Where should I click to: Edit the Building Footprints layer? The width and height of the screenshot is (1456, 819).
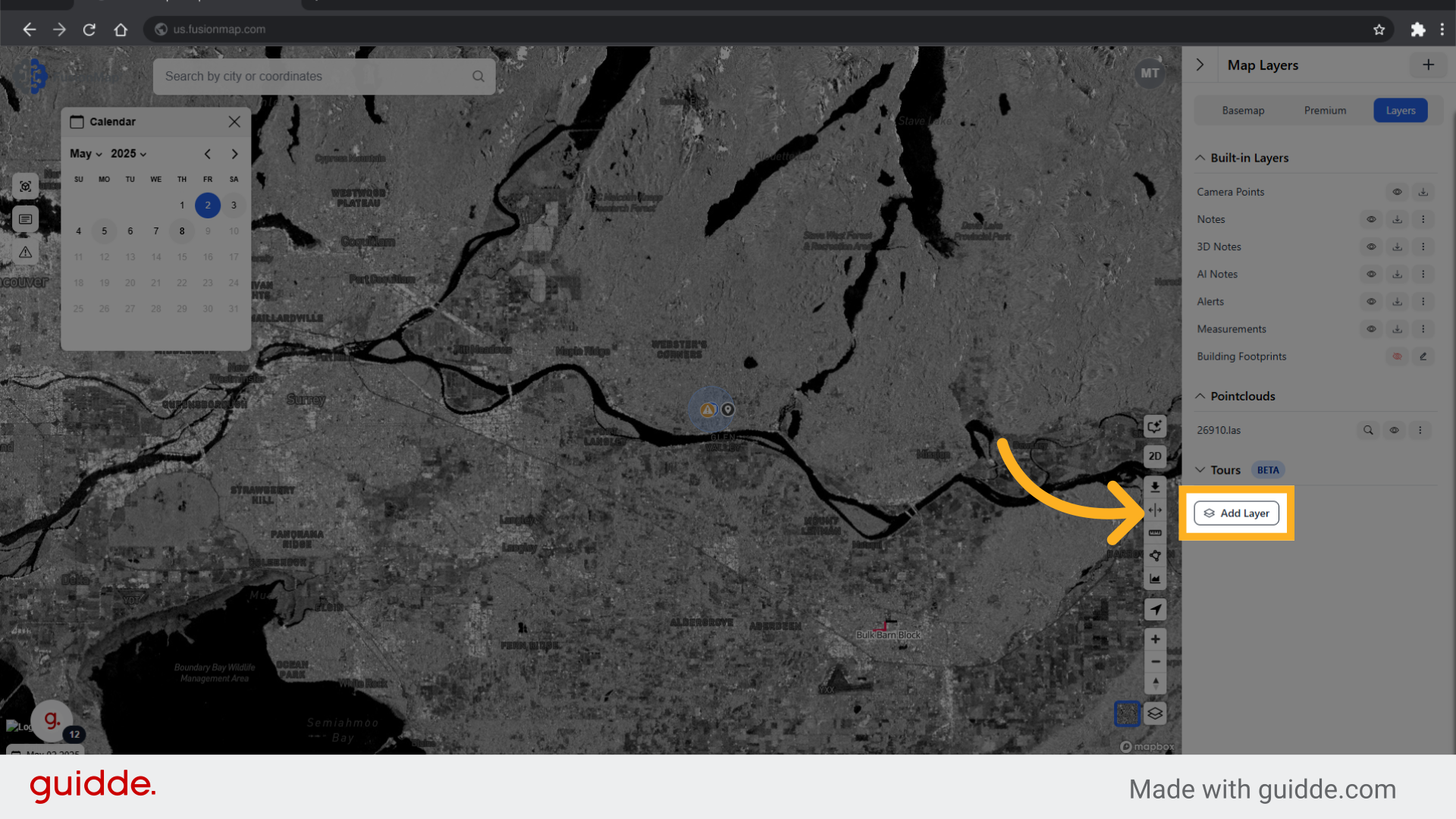[1423, 356]
